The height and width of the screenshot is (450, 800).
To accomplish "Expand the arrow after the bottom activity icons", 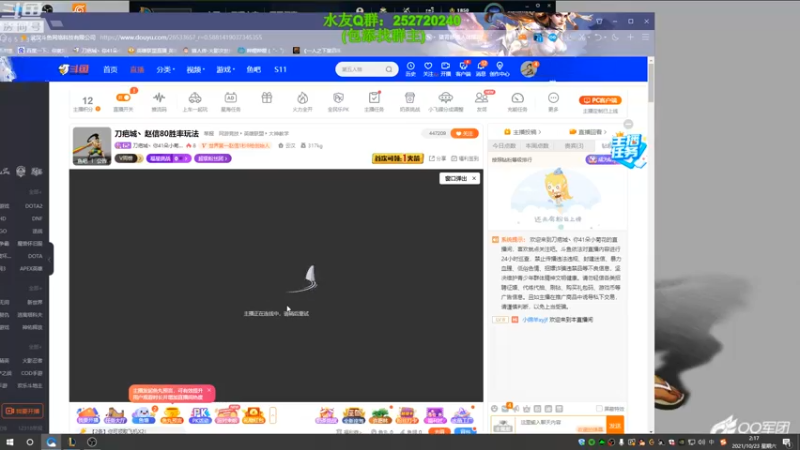I will 273,415.
